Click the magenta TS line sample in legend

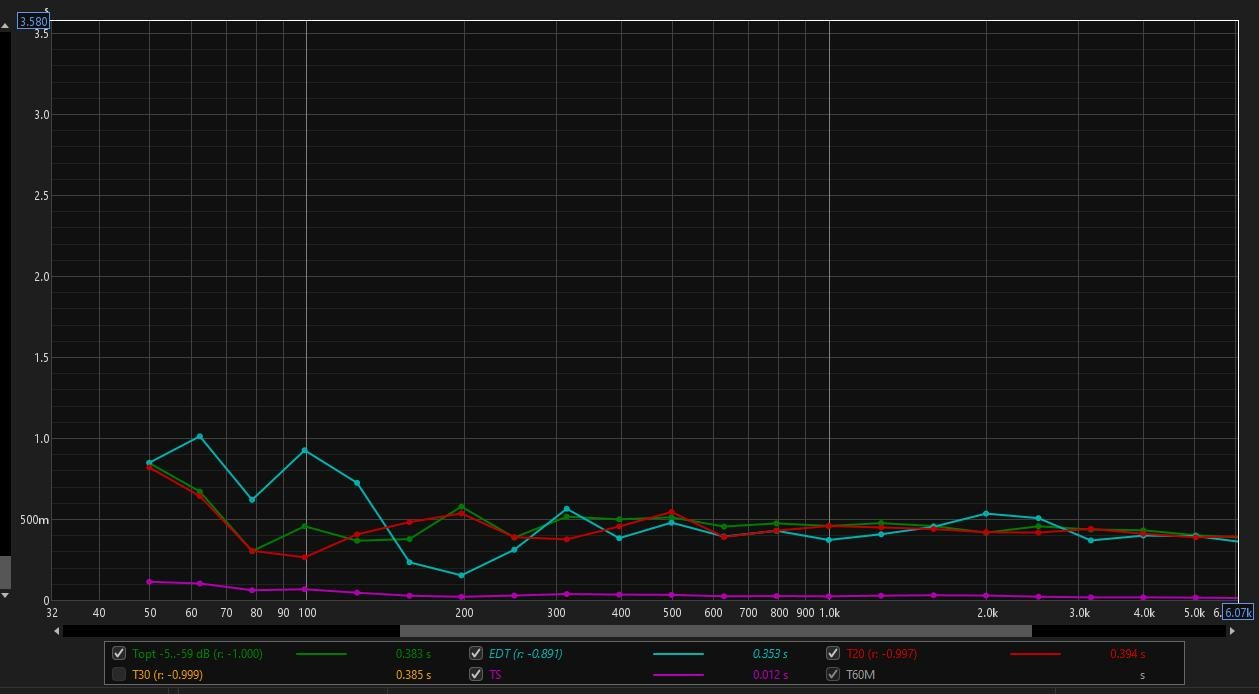coord(678,675)
